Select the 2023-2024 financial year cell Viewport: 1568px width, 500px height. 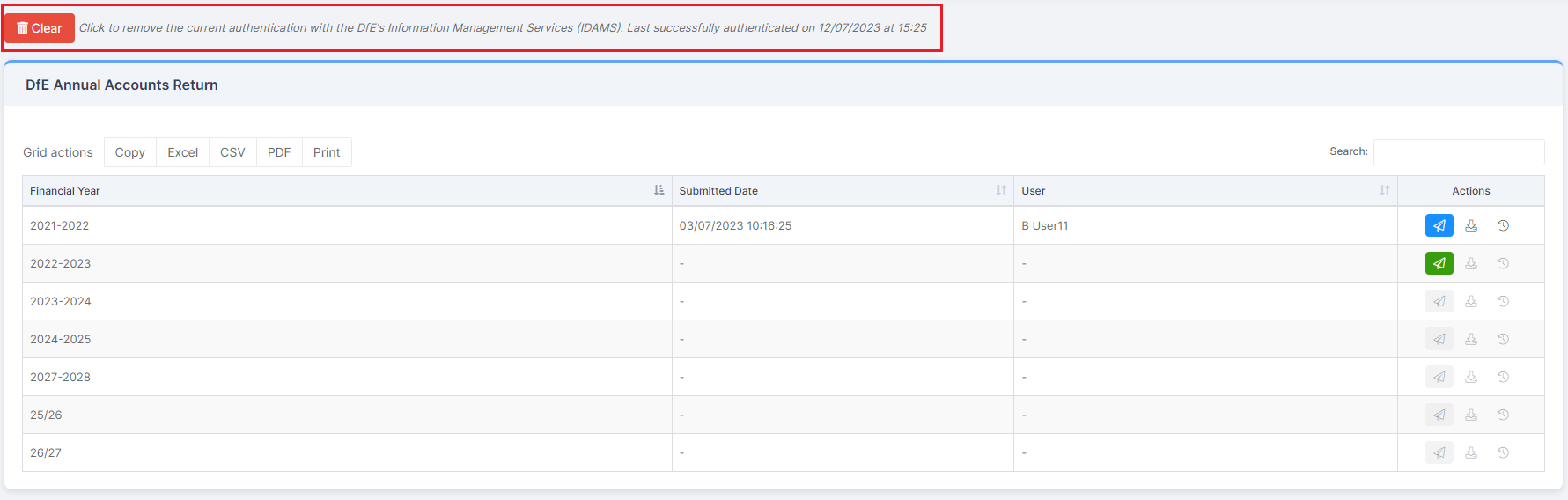tap(347, 301)
